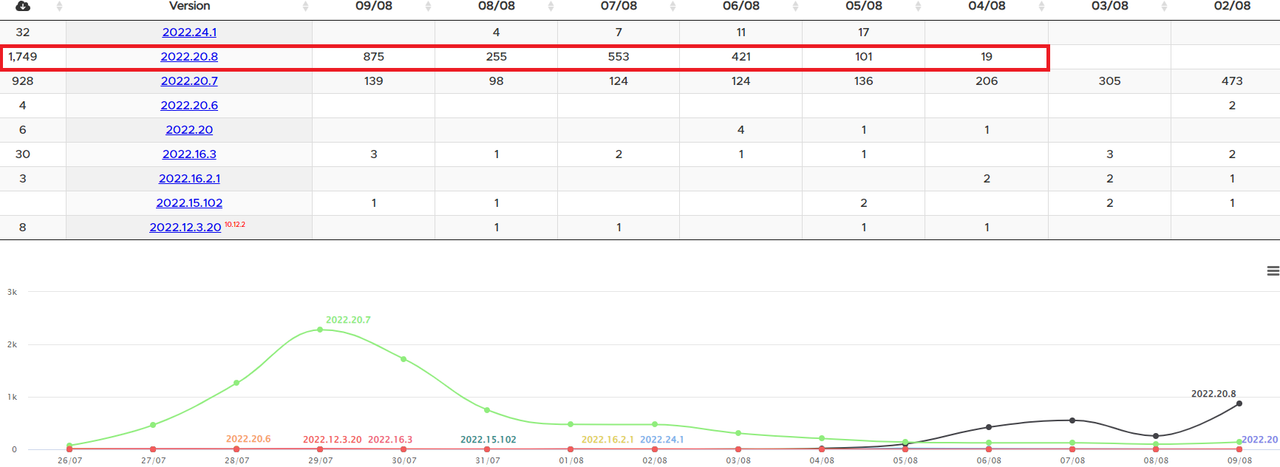This screenshot has height=467, width=1280.
Task: Select the cell showing 553
Action: [x=618, y=57]
